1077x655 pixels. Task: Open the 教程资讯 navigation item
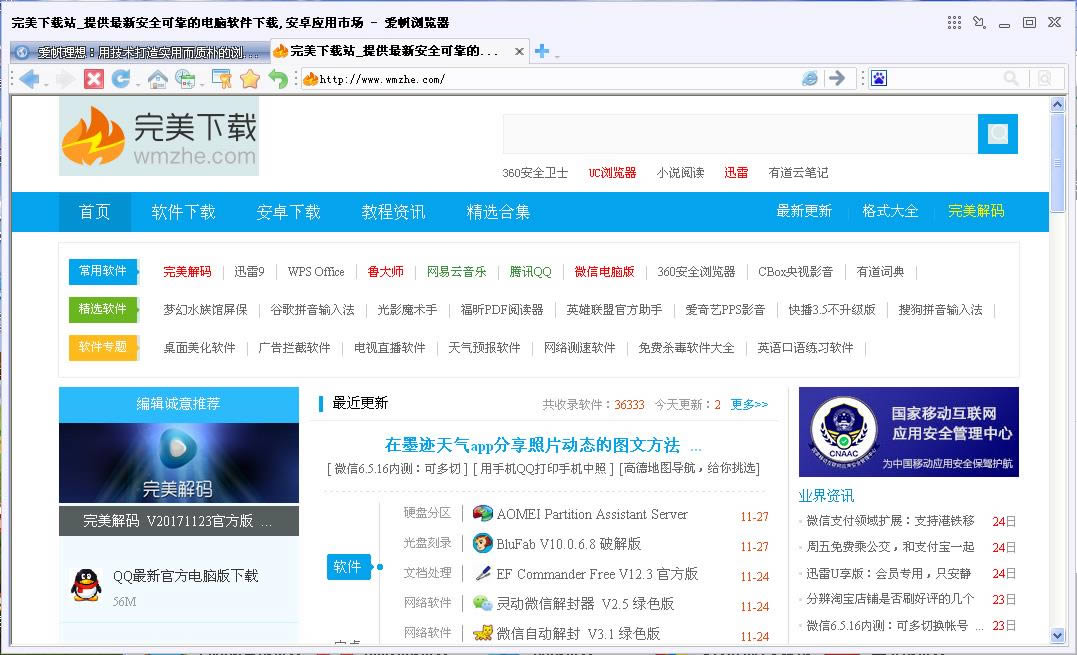pyautogui.click(x=394, y=212)
